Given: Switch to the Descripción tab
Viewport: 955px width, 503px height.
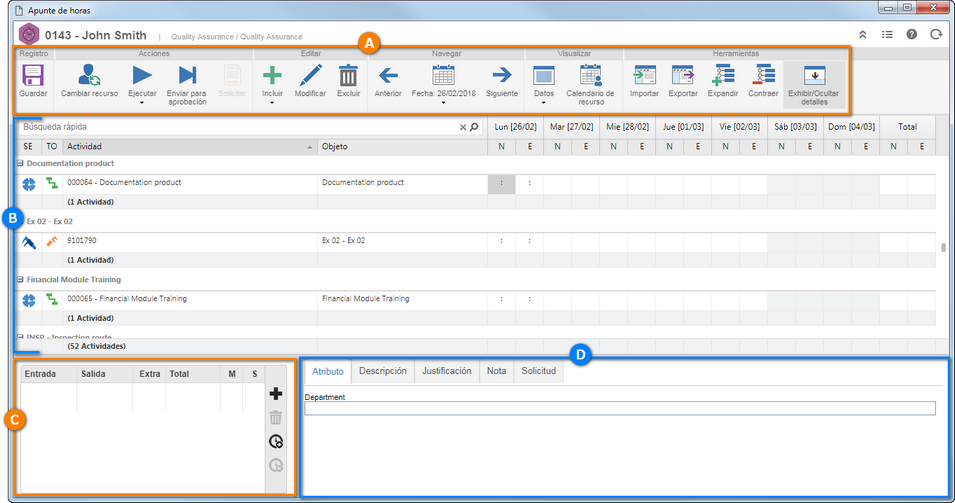Looking at the screenshot, I should point(382,371).
